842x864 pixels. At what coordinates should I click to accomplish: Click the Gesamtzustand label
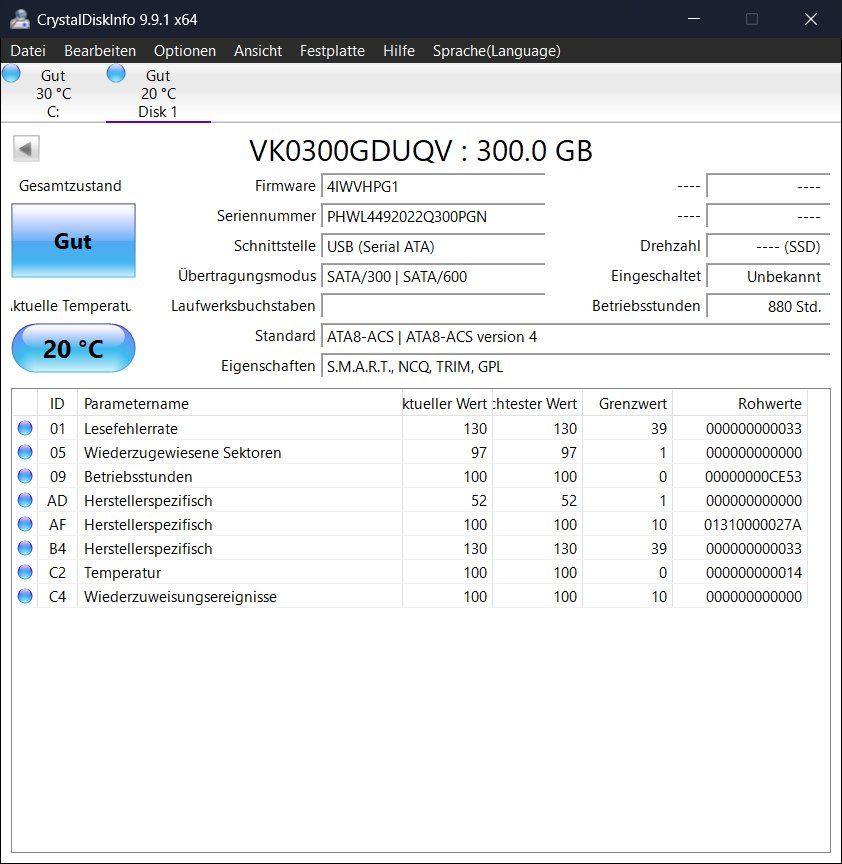pyautogui.click(x=70, y=186)
